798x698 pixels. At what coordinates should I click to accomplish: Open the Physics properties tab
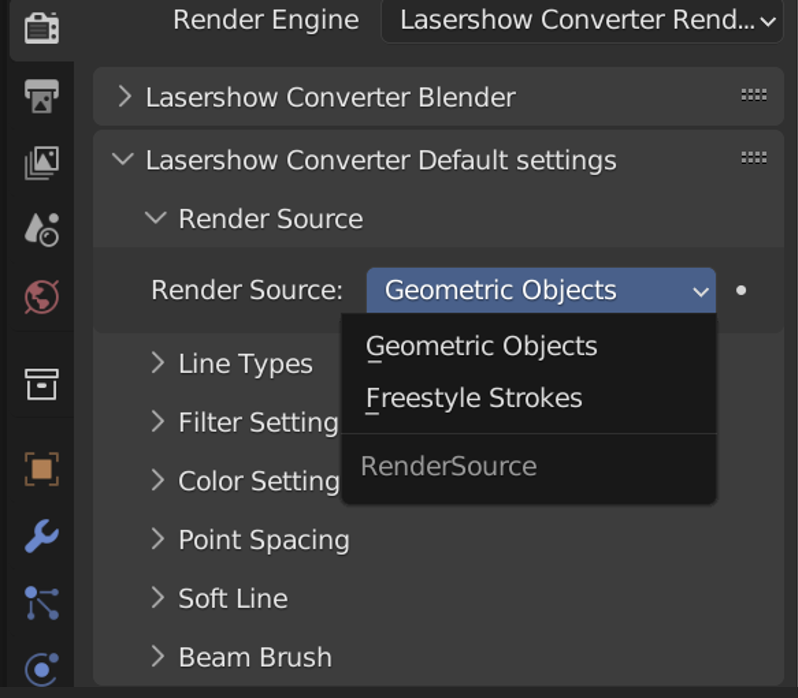41,668
